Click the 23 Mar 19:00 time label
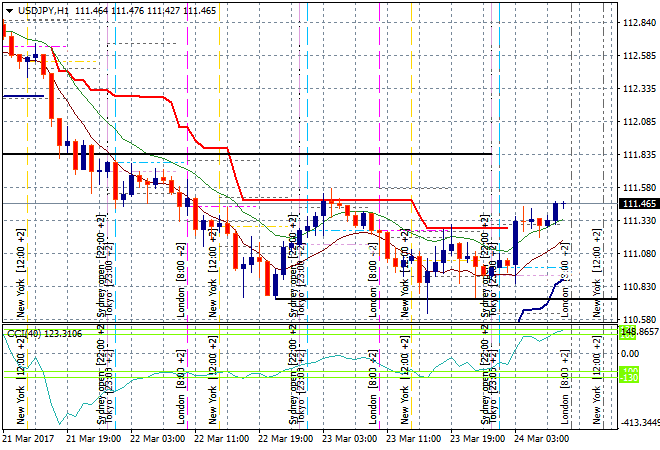The width and height of the screenshot is (660, 450). coord(477,439)
